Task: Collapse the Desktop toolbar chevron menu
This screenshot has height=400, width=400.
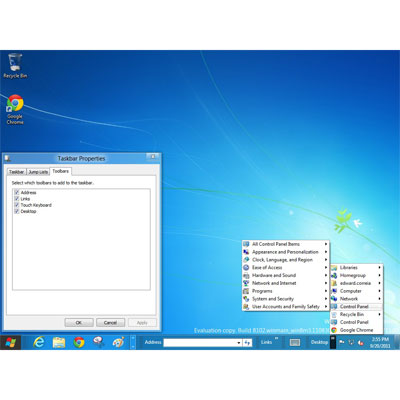Action: 333,342
